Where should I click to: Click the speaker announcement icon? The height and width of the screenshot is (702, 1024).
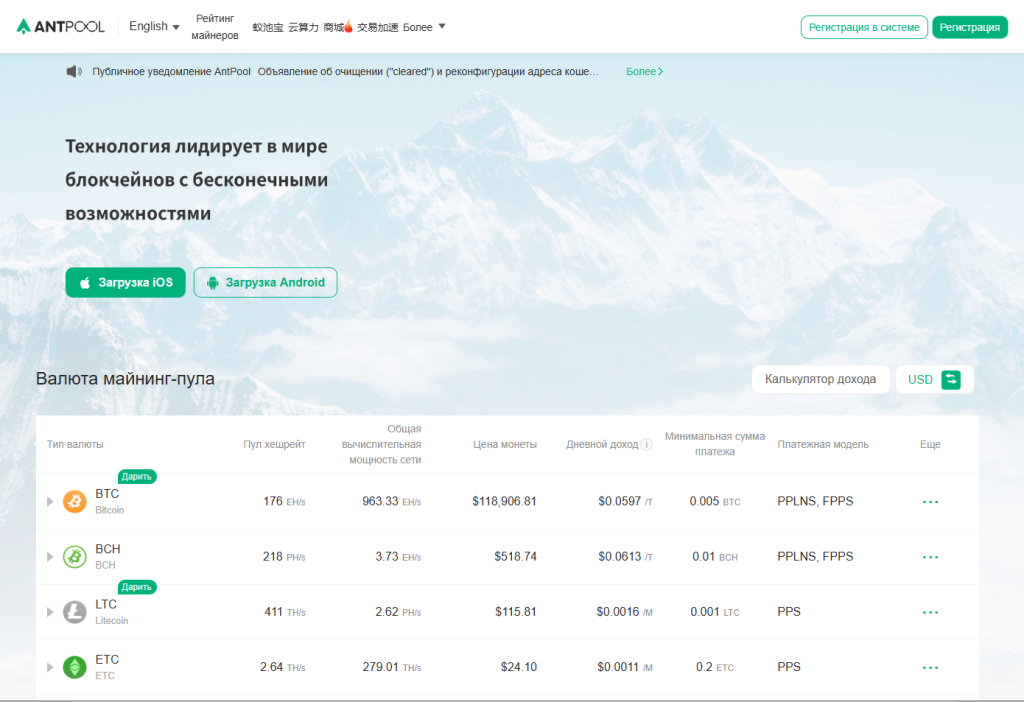point(73,72)
